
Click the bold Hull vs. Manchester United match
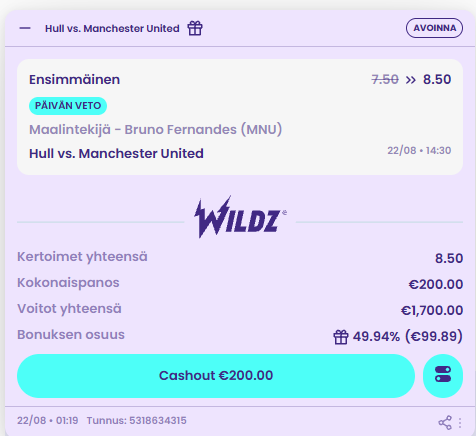(x=116, y=154)
